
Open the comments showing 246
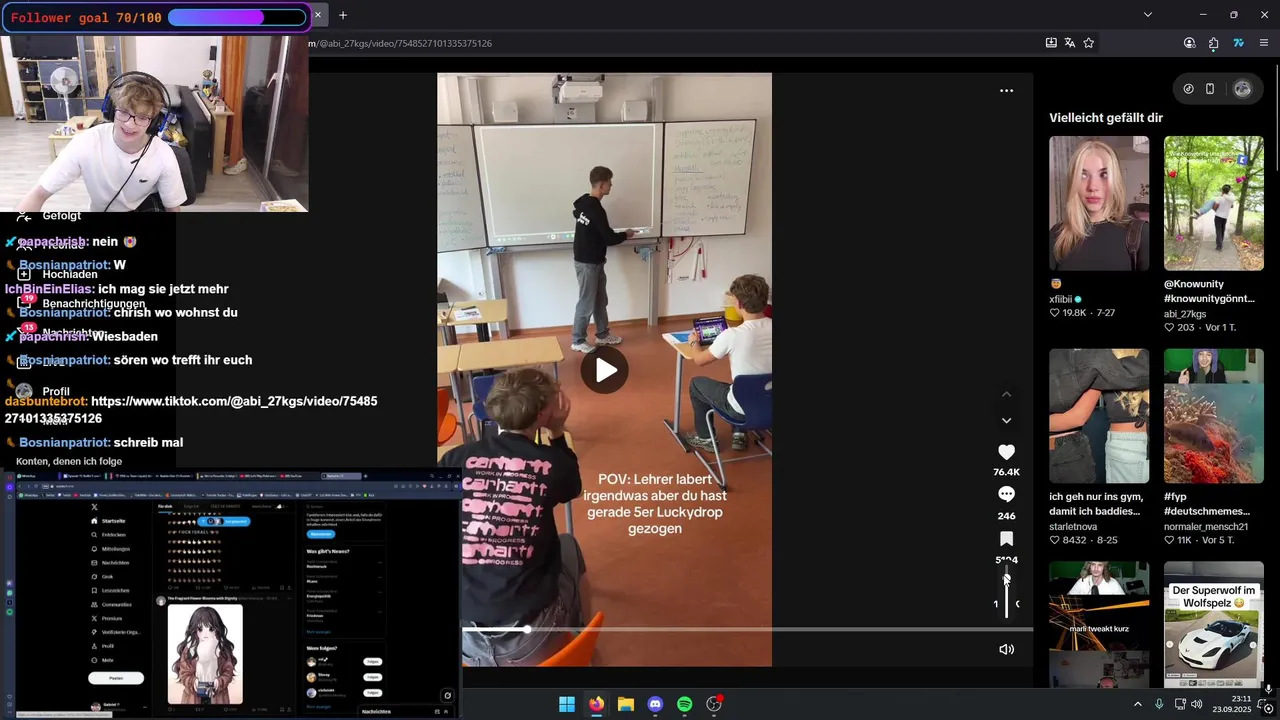tap(1006, 495)
